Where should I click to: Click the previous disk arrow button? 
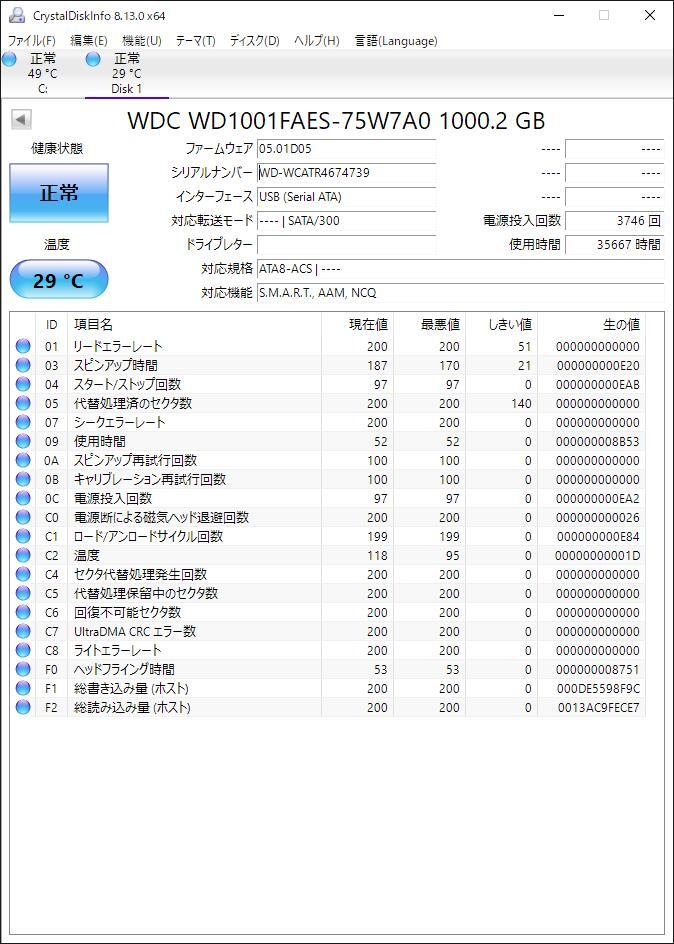[21, 120]
